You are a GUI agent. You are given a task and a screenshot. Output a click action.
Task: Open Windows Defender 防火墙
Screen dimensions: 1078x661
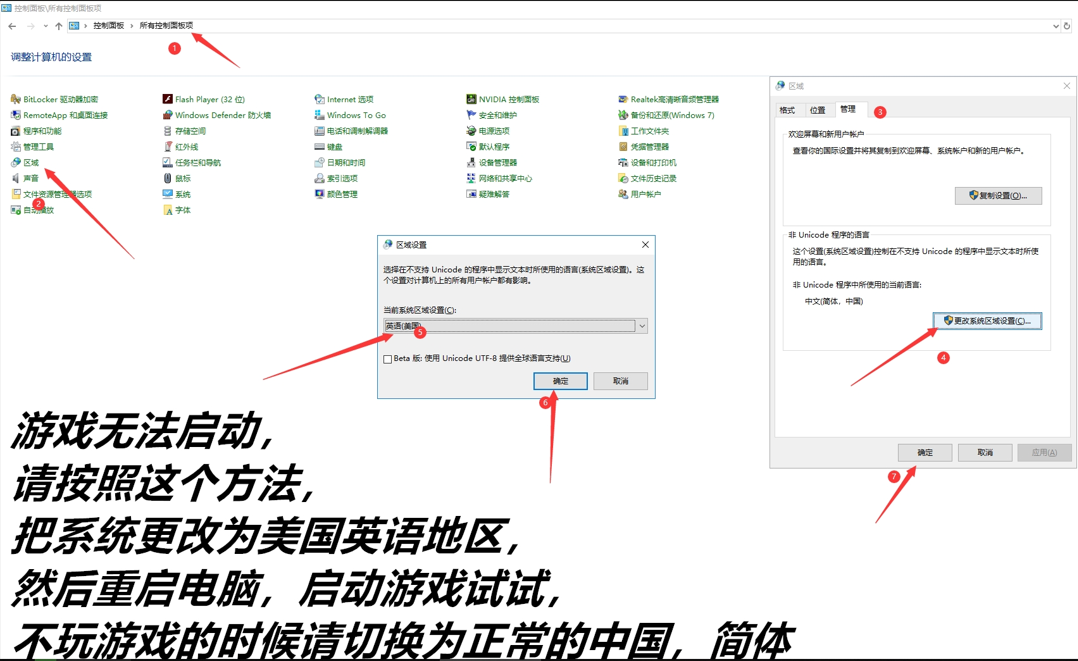click(x=222, y=116)
